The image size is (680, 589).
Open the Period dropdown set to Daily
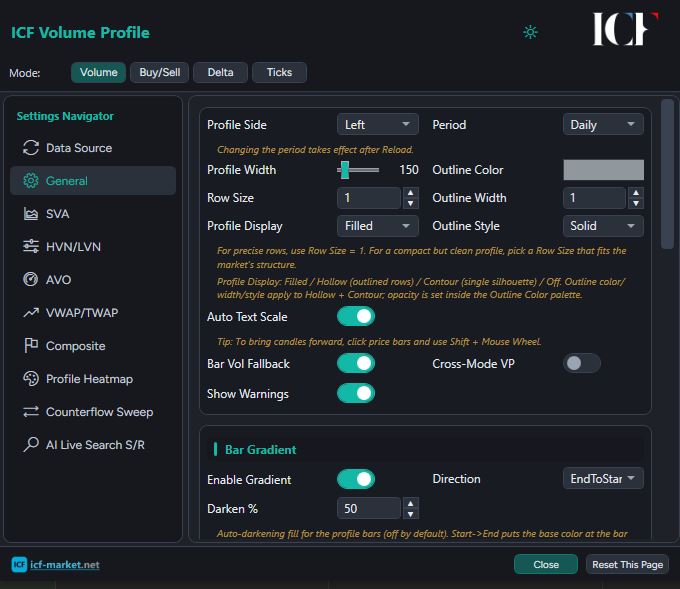[603, 124]
